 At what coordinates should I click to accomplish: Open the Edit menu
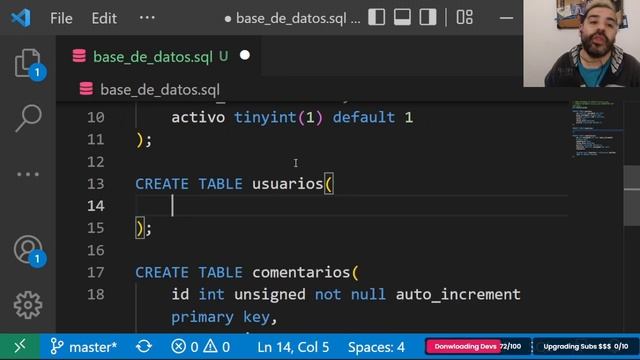104,18
